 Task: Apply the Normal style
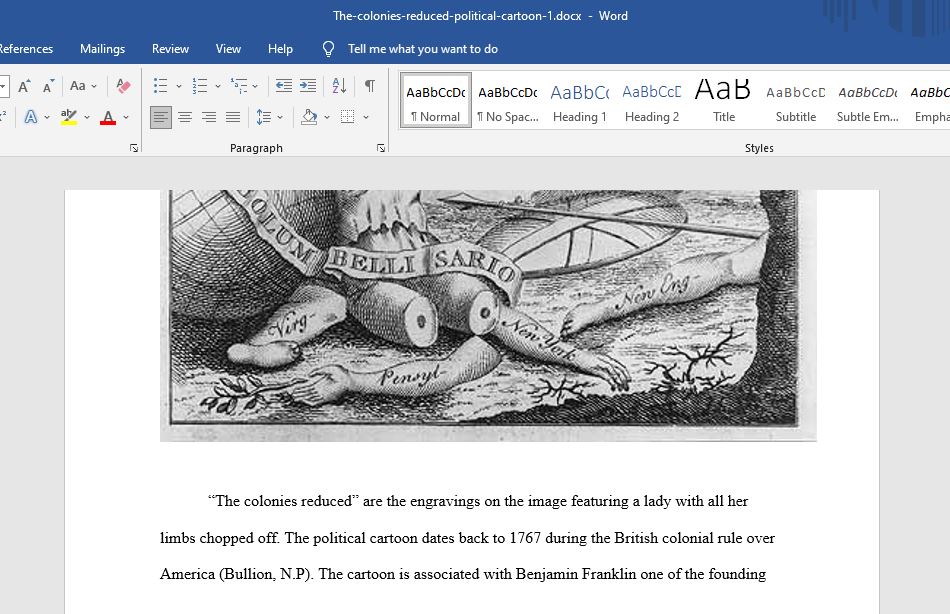coord(436,101)
